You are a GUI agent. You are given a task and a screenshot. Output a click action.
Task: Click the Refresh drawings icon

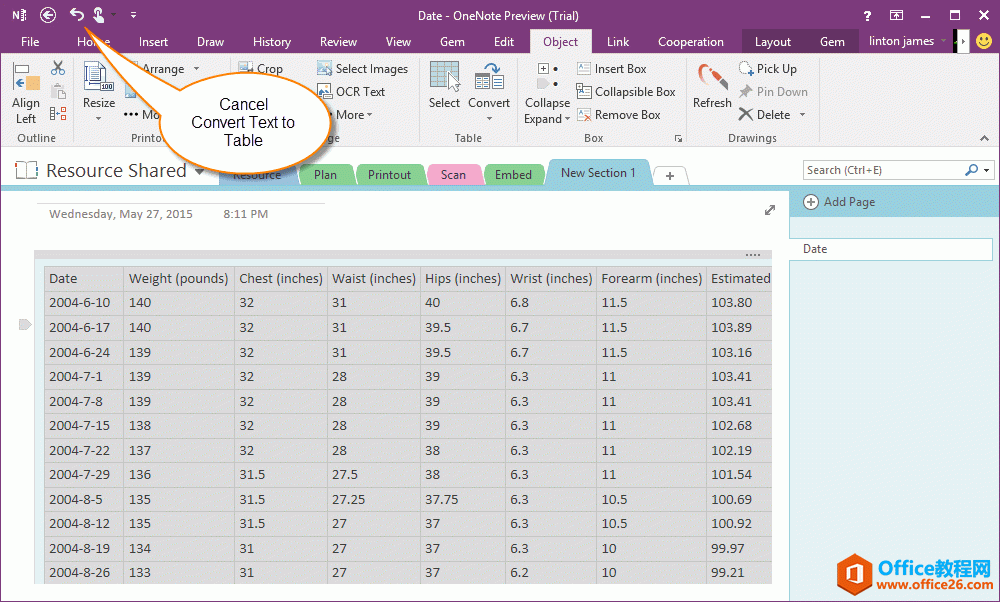point(712,85)
